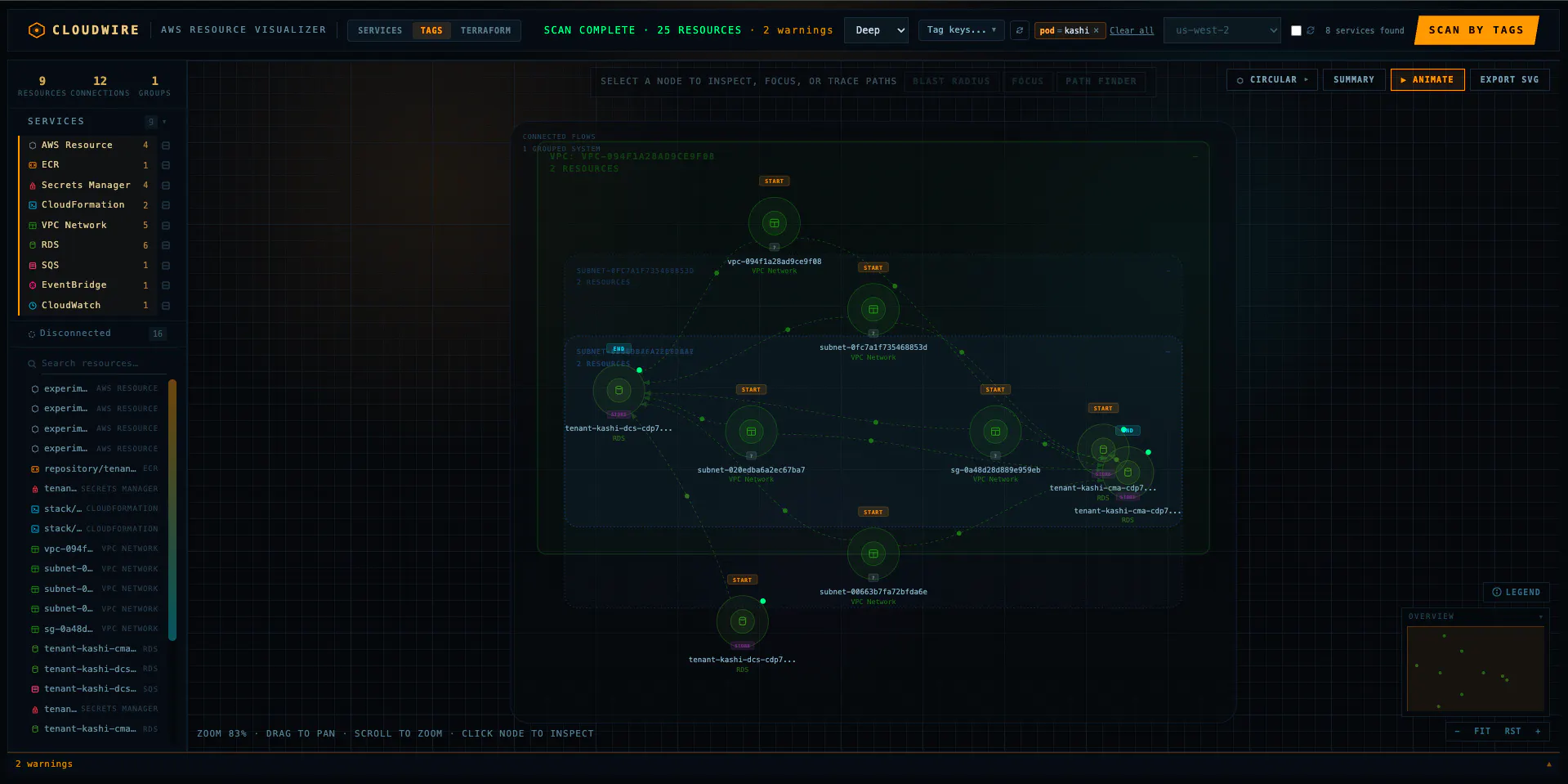
Task: Open the Summary panel
Action: click(1354, 80)
